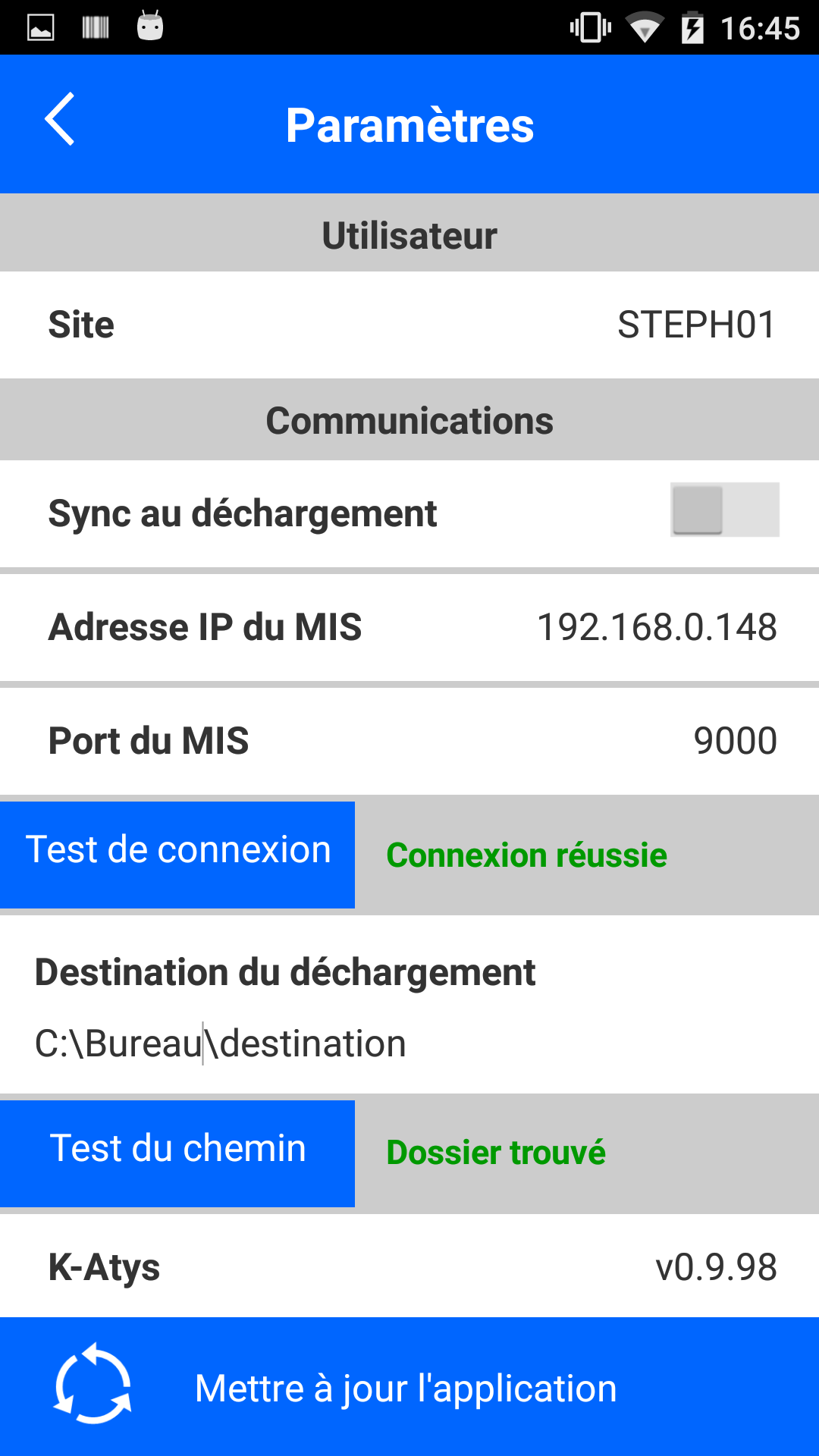Edit the Destination du déchargement path field

221,1043
